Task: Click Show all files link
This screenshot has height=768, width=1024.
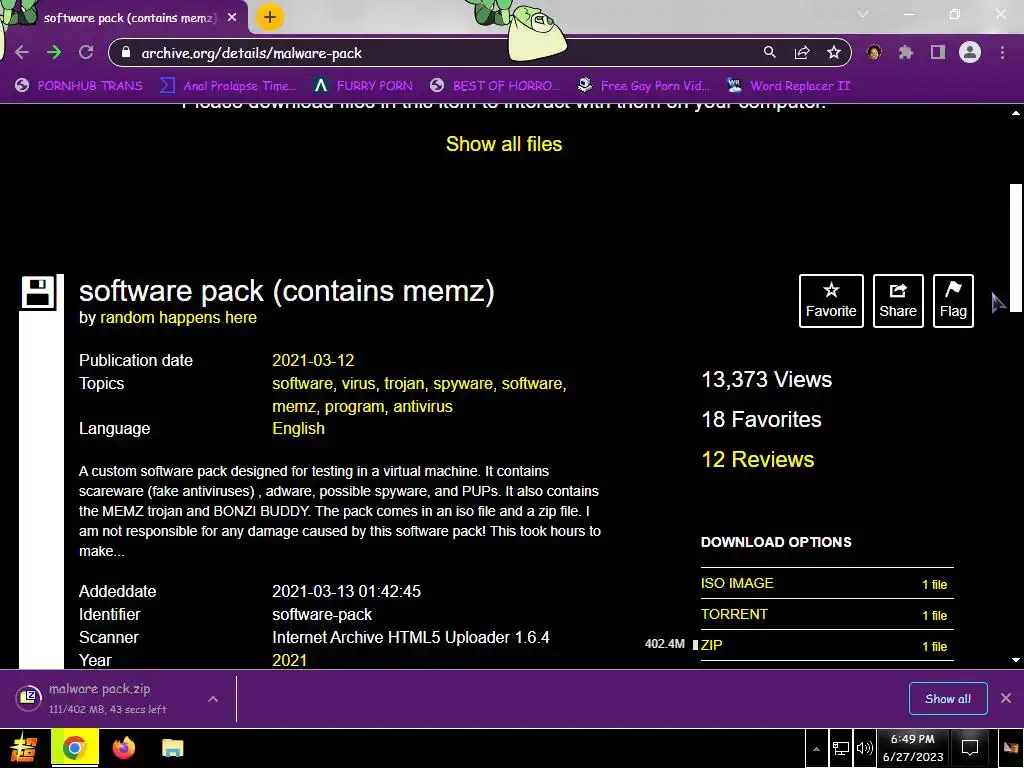Action: [x=504, y=144]
